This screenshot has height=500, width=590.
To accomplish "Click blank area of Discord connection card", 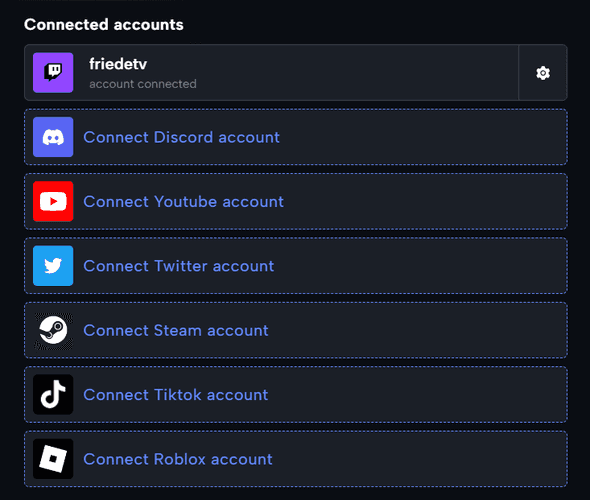I will point(421,137).
